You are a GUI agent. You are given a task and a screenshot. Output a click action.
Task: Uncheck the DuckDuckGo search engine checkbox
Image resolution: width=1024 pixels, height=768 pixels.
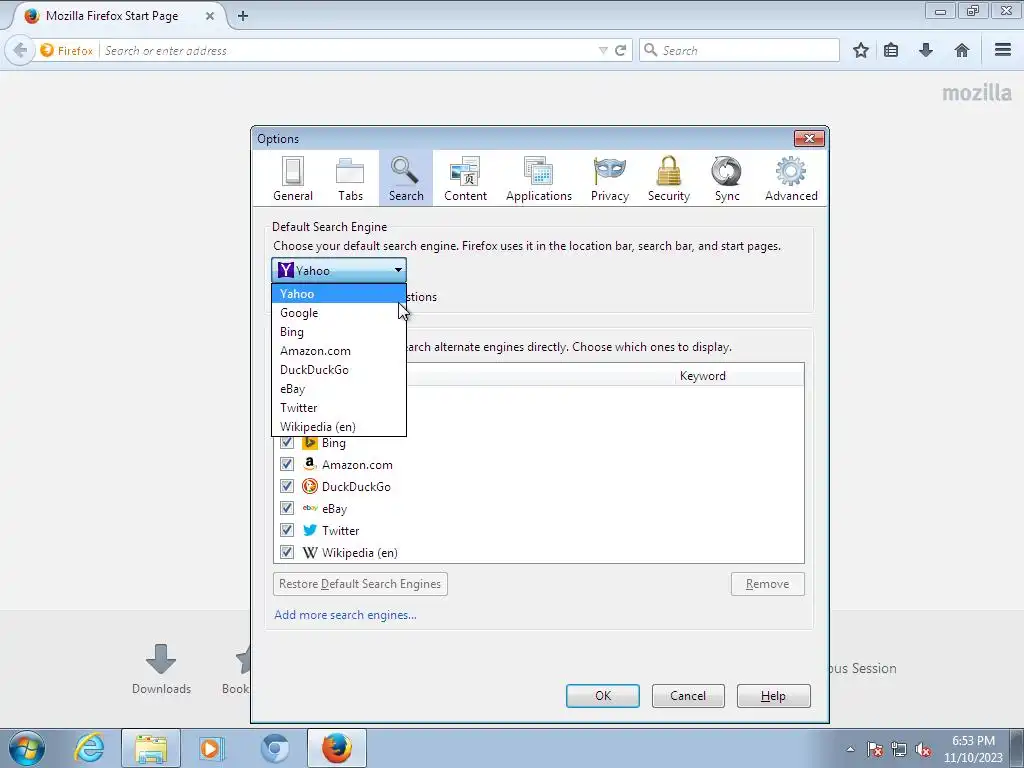[287, 487]
